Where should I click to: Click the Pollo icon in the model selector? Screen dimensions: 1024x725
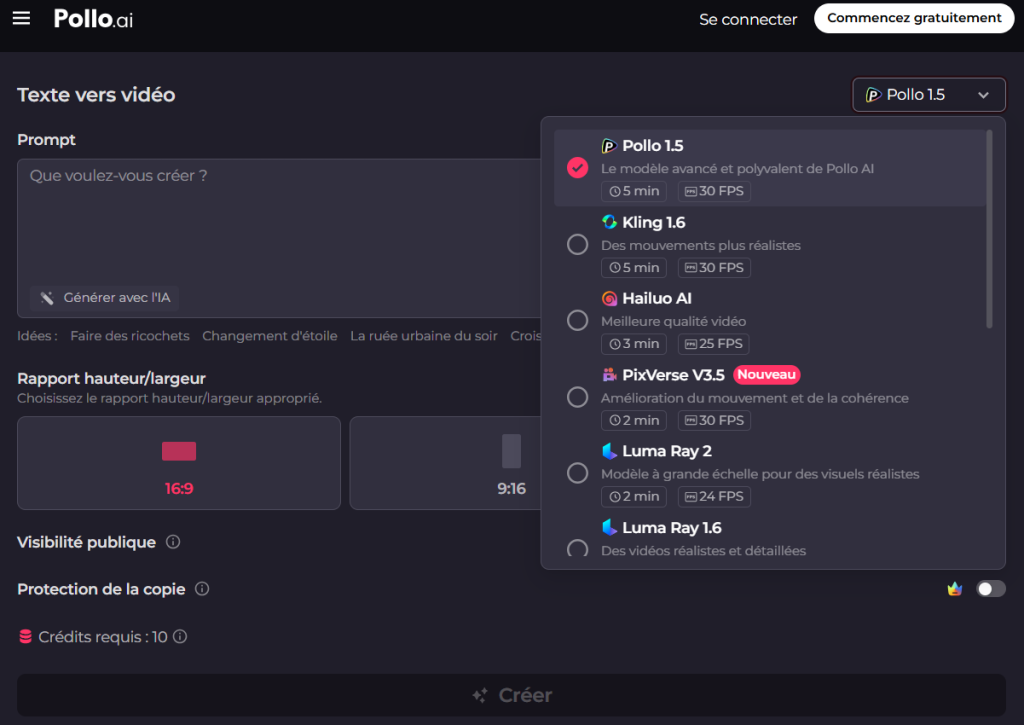(873, 95)
